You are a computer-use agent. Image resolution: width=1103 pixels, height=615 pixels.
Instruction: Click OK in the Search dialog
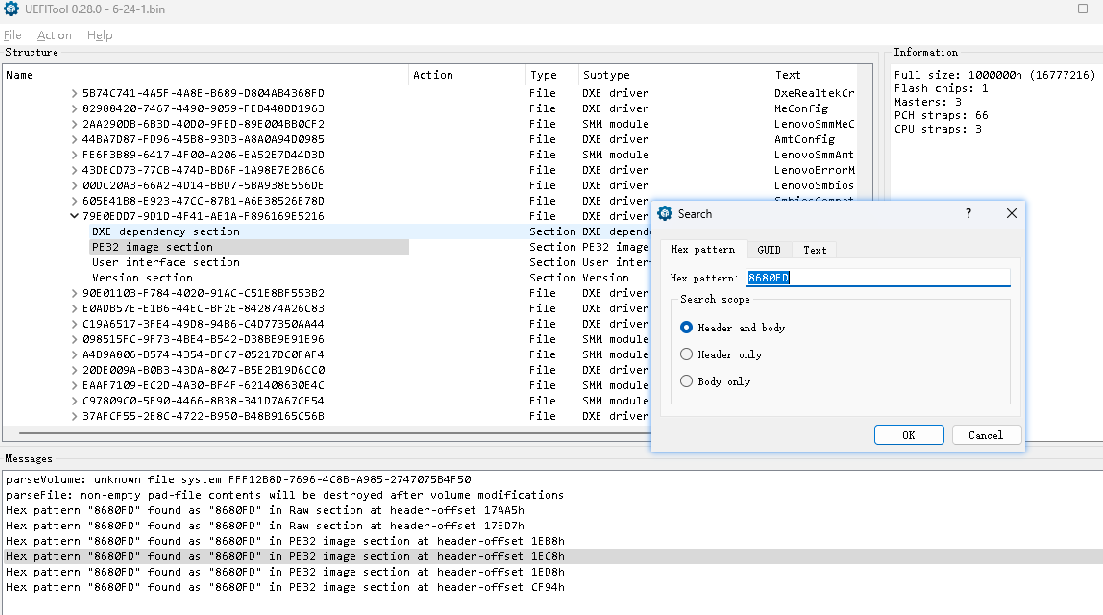pyautogui.click(x=909, y=435)
